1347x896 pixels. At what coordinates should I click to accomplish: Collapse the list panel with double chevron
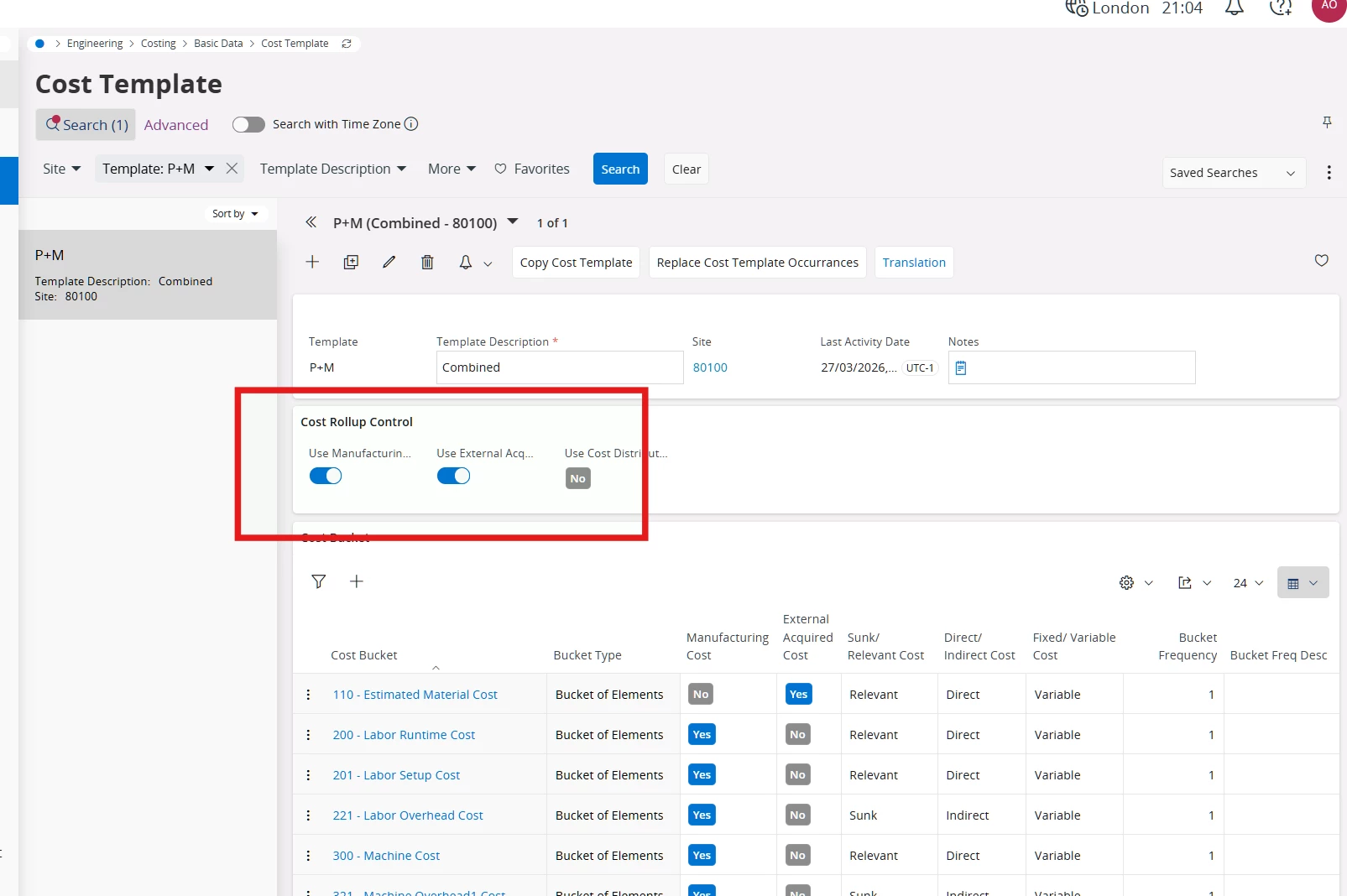[x=311, y=222]
